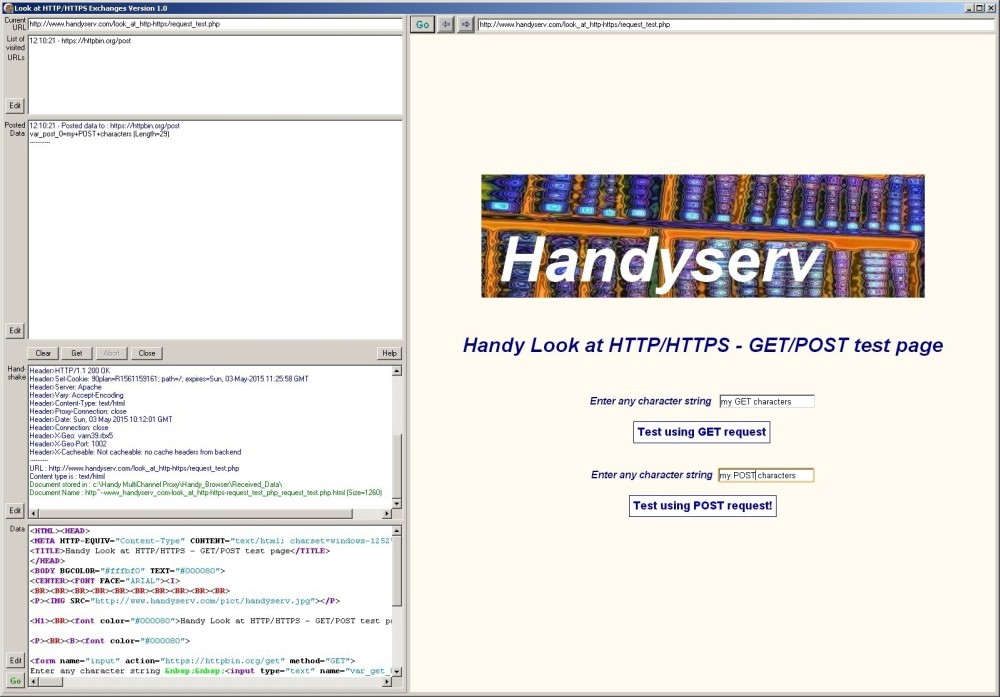
Task: Click the Server: Apache header line
Action: click(x=65, y=387)
